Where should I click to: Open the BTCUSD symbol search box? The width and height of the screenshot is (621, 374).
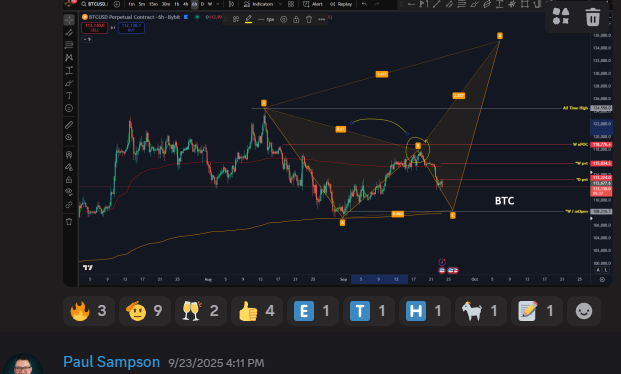point(94,4)
